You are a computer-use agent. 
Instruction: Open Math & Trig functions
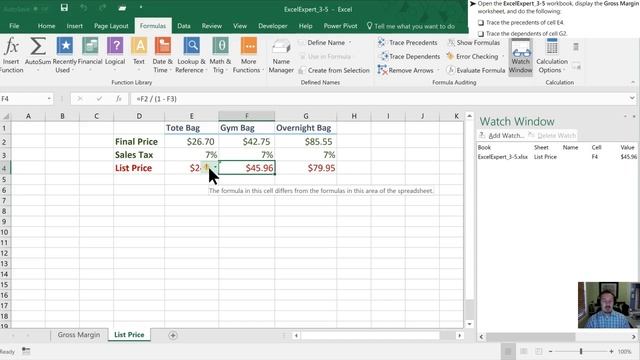[x=220, y=56]
